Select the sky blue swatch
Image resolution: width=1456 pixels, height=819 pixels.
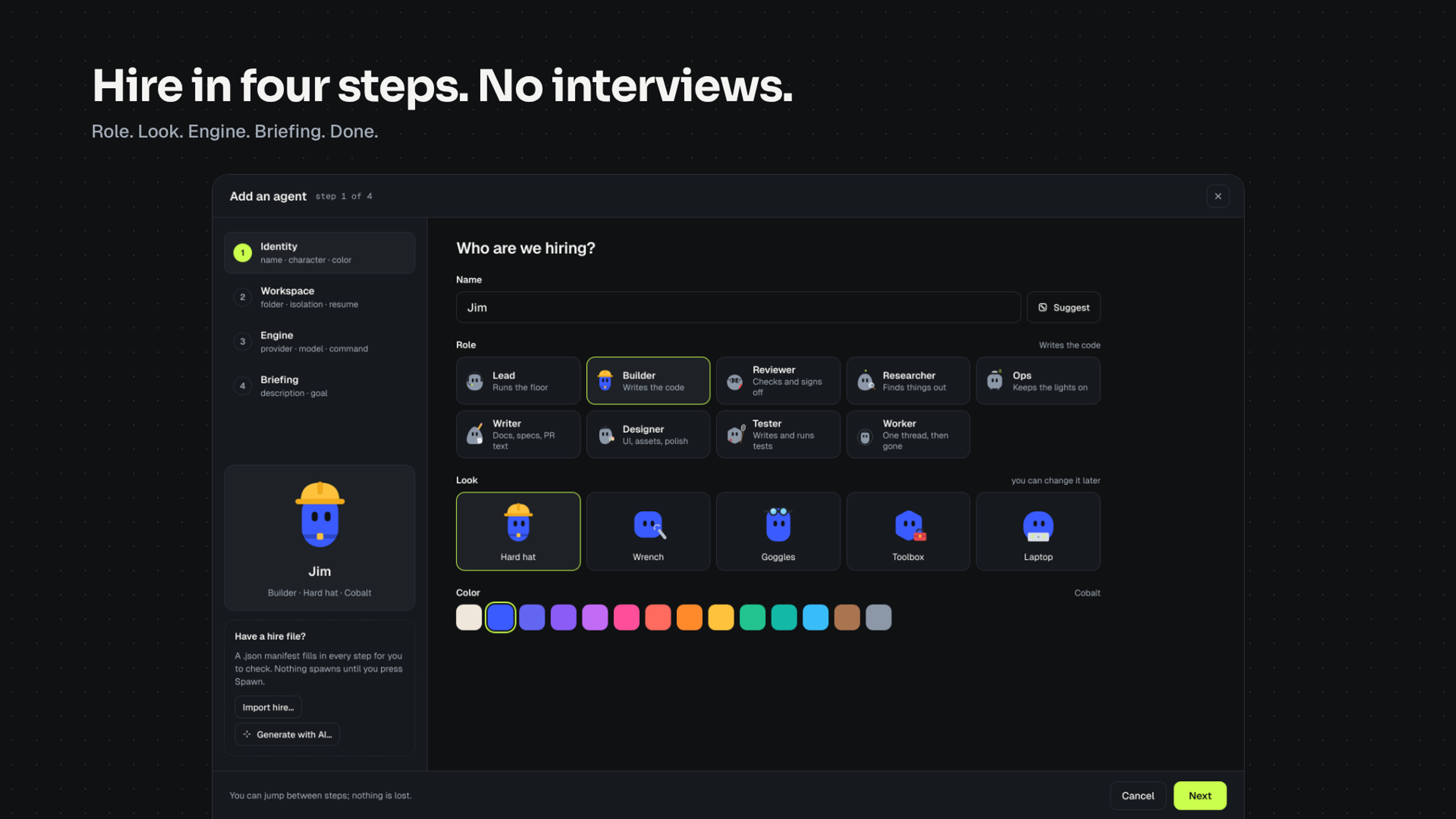click(x=815, y=617)
